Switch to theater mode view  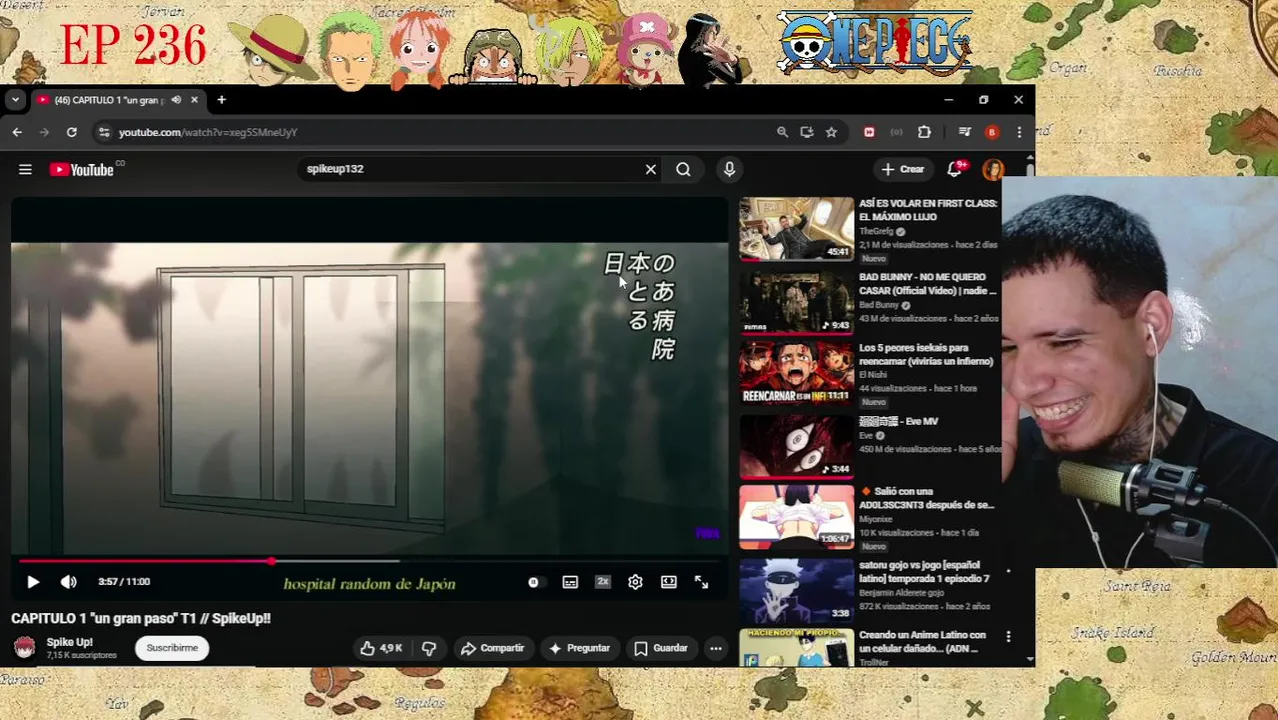pos(669,582)
